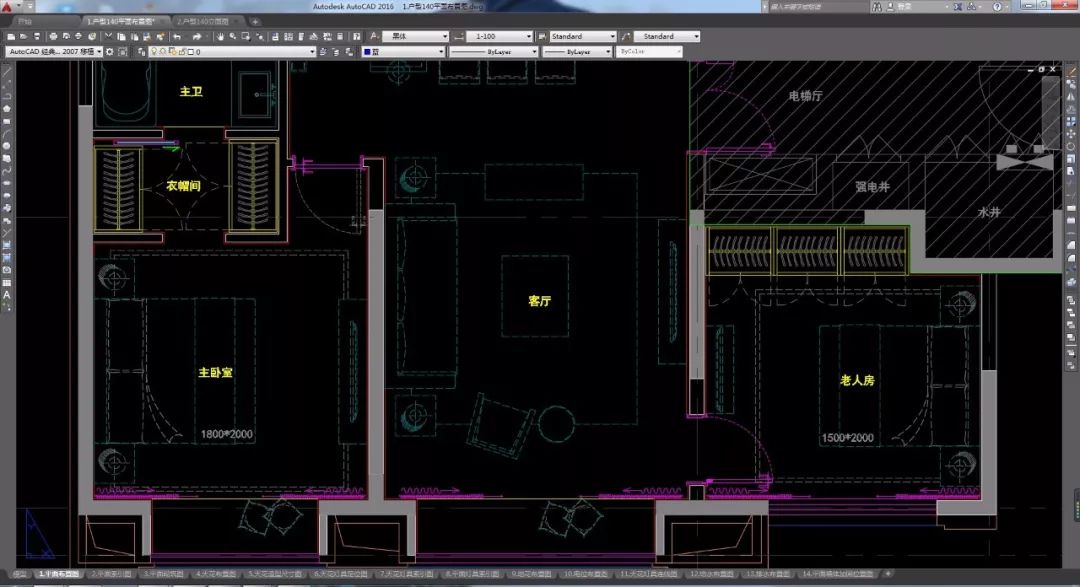Toggle the layer freeze sun icon
This screenshot has width=1080, height=587.
(163, 51)
